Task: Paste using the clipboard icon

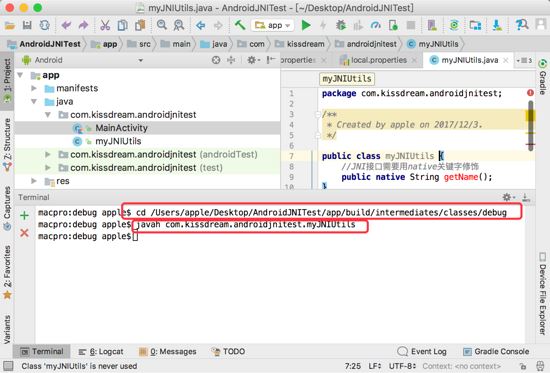Action: (140, 25)
